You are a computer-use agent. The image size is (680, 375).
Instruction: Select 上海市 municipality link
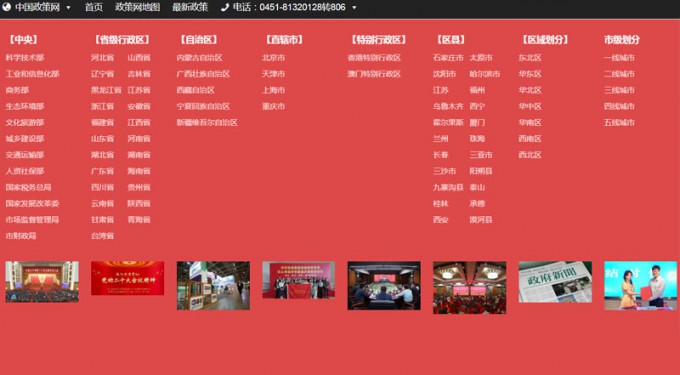point(274,90)
